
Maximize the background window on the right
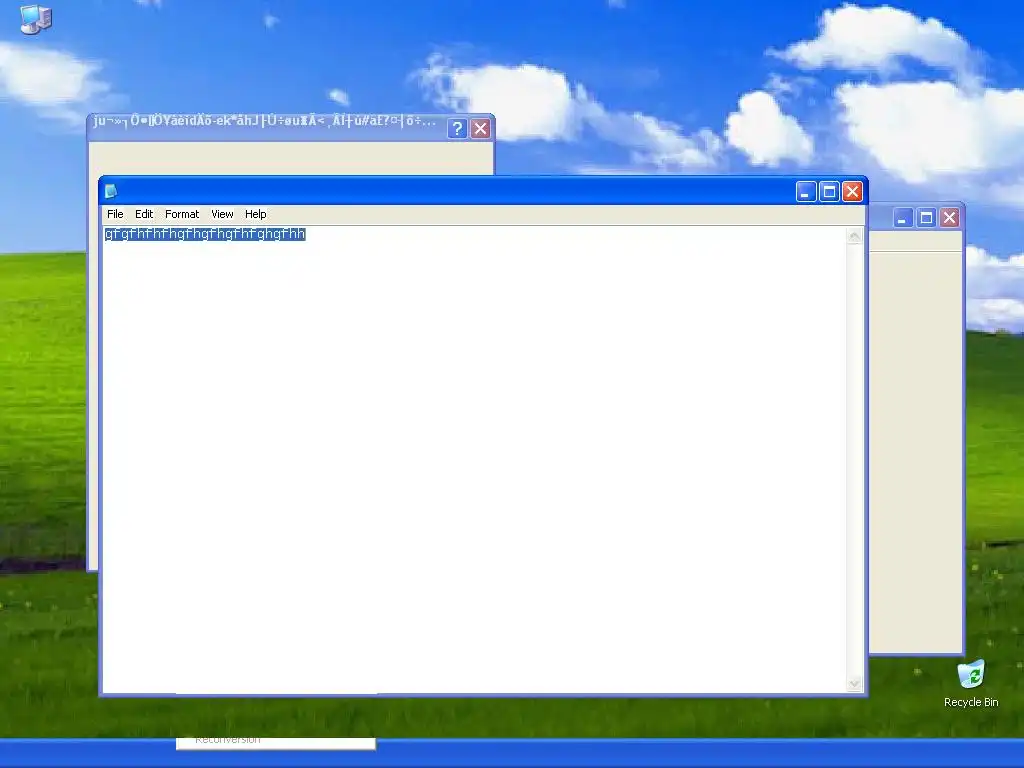point(926,217)
